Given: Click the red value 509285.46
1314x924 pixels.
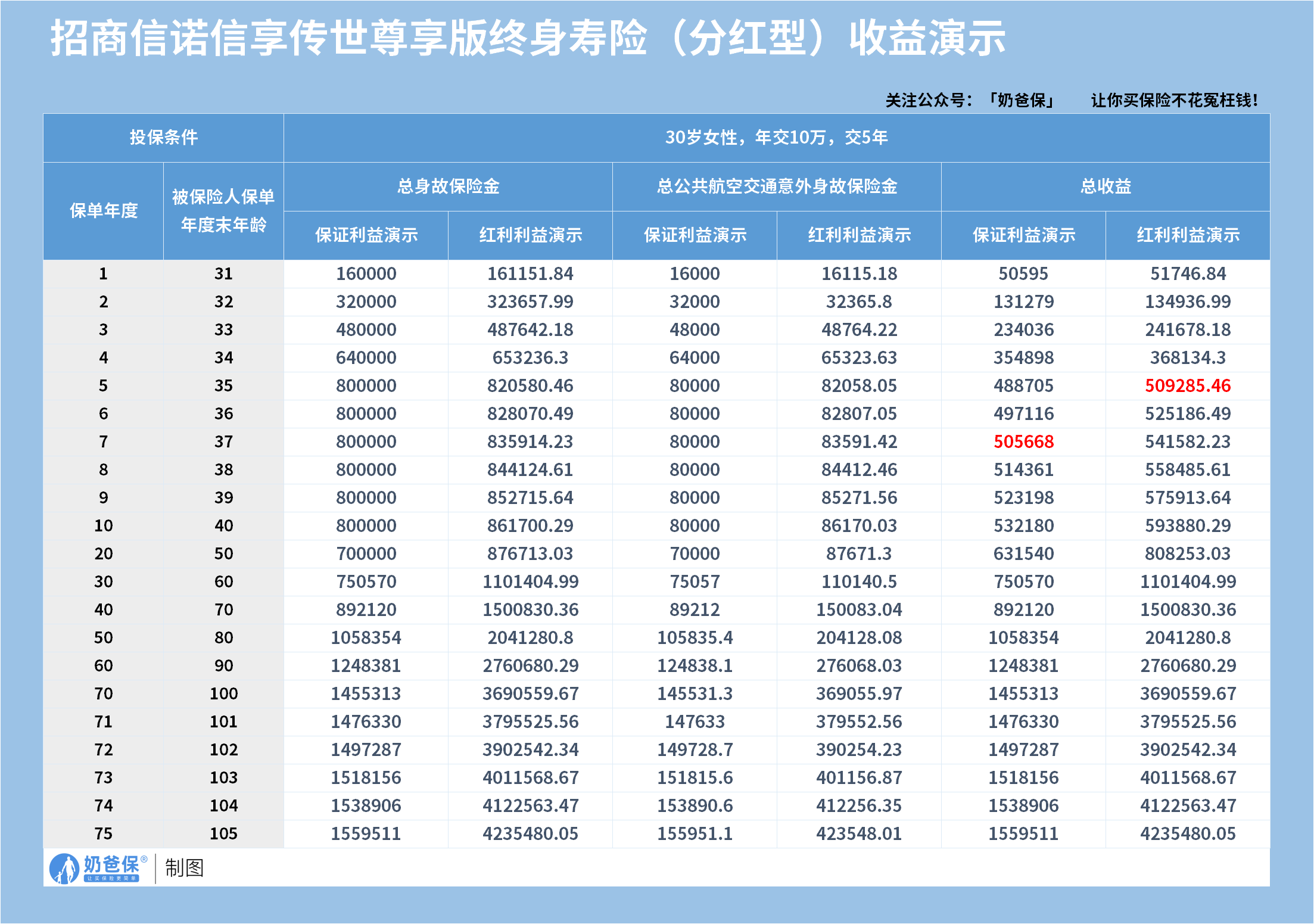Looking at the screenshot, I should 1188,385.
